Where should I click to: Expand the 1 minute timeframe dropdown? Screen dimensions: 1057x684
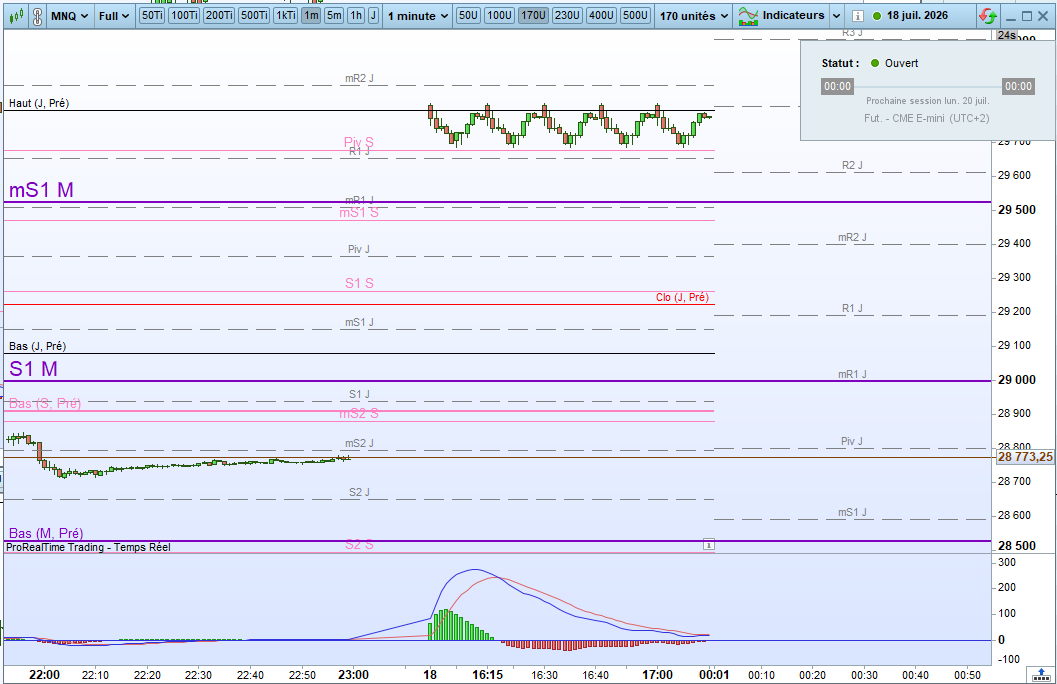coord(418,15)
